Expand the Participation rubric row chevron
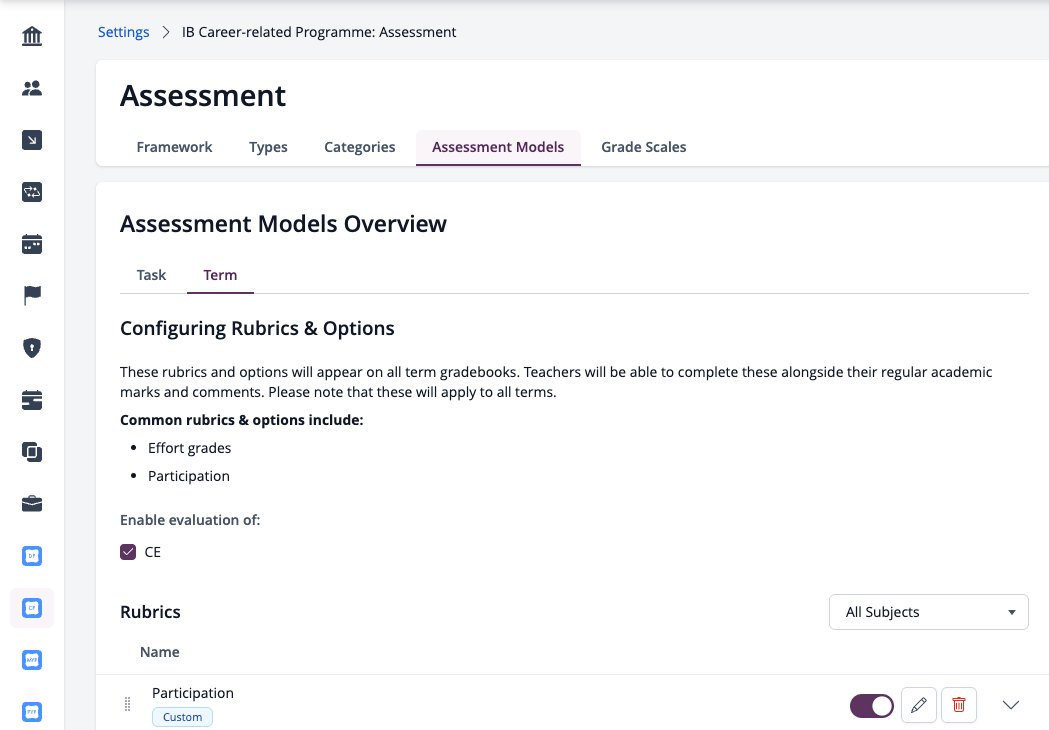 1011,705
